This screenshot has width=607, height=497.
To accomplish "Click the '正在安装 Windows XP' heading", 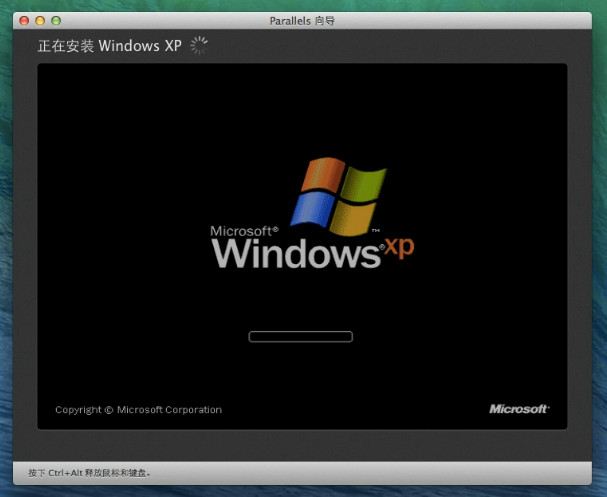I will click(x=110, y=46).
